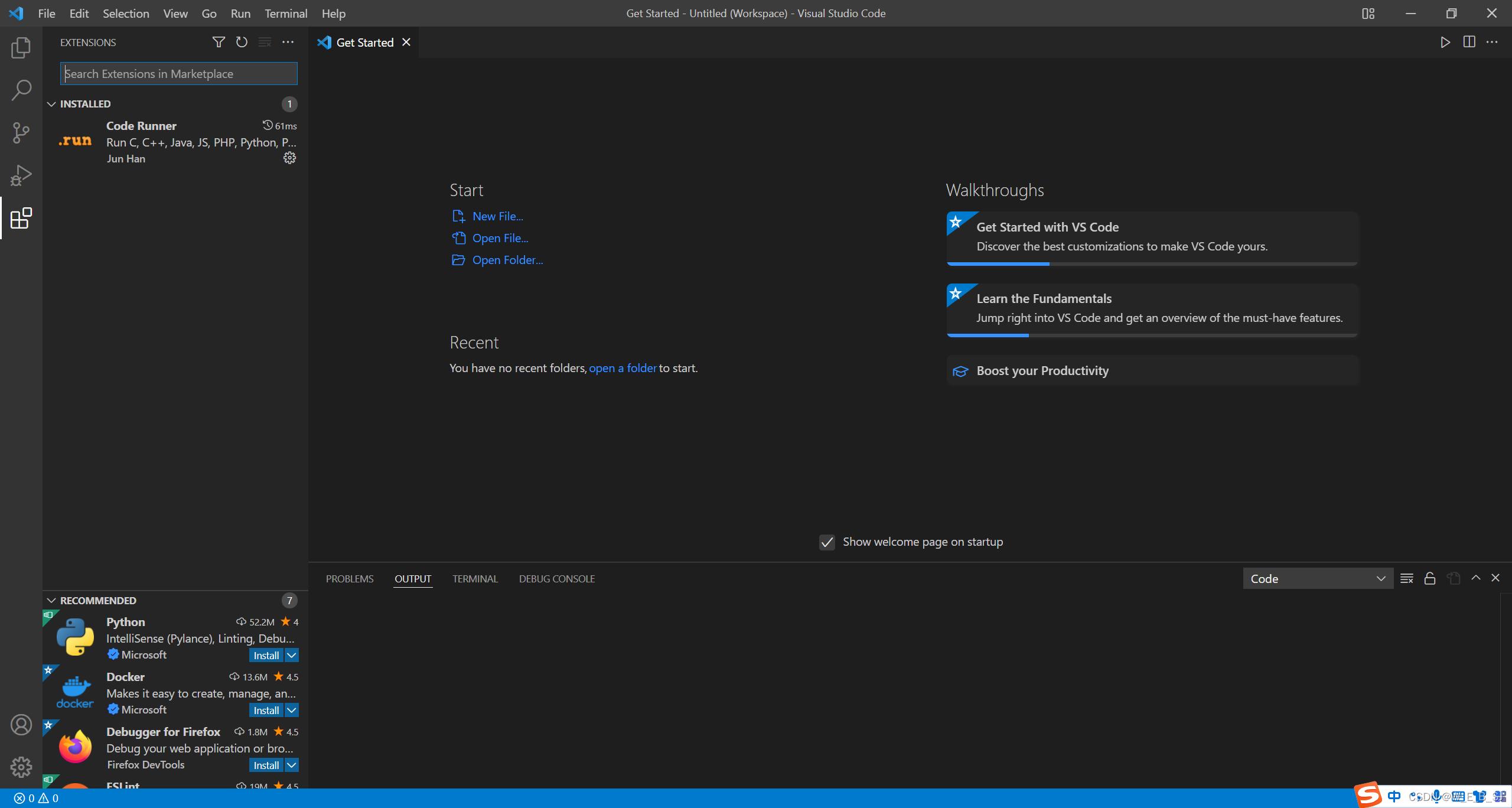The image size is (1512, 808).
Task: Toggle output scroll lock
Action: (1430, 578)
